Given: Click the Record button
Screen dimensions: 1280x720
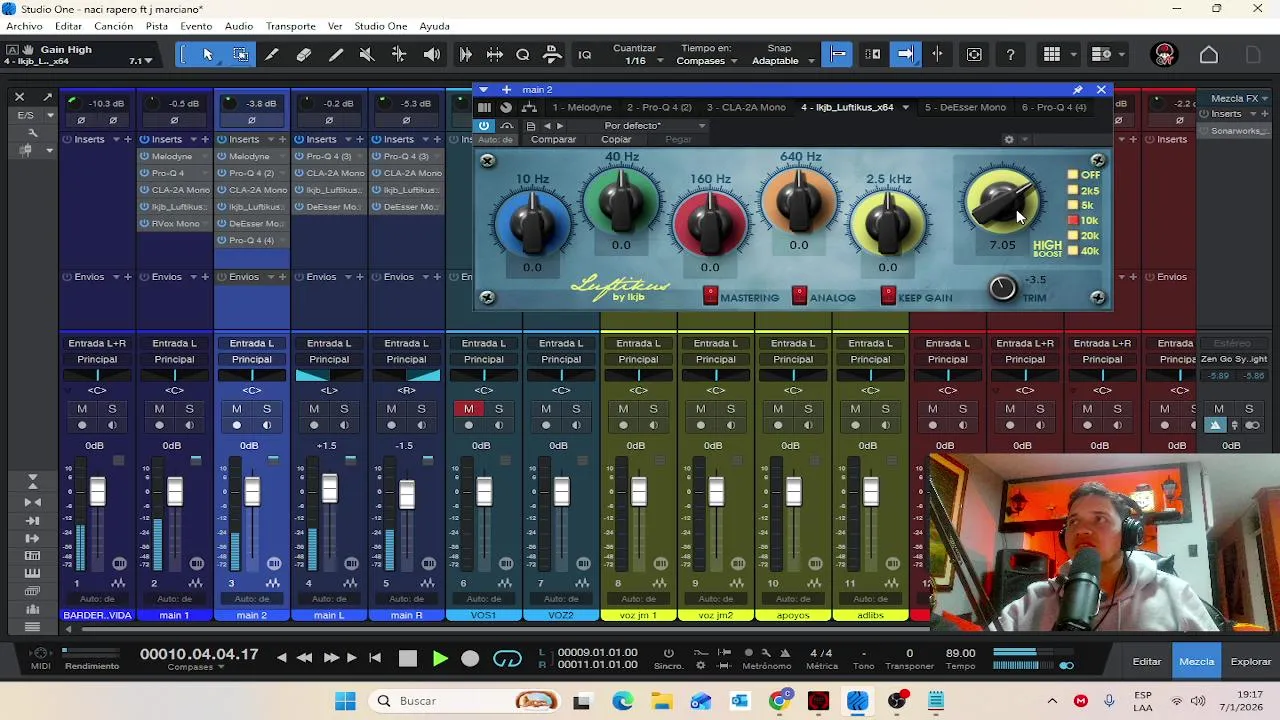Looking at the screenshot, I should [470, 658].
